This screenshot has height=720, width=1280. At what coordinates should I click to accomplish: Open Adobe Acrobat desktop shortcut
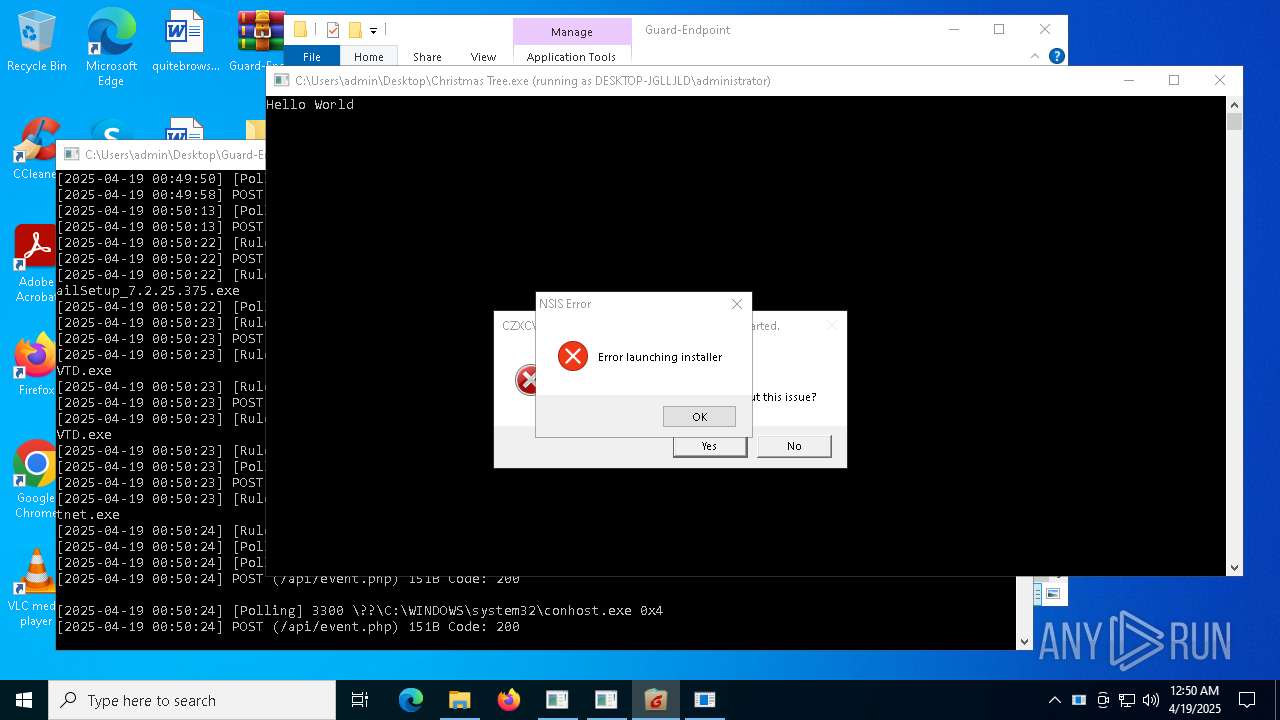36,263
